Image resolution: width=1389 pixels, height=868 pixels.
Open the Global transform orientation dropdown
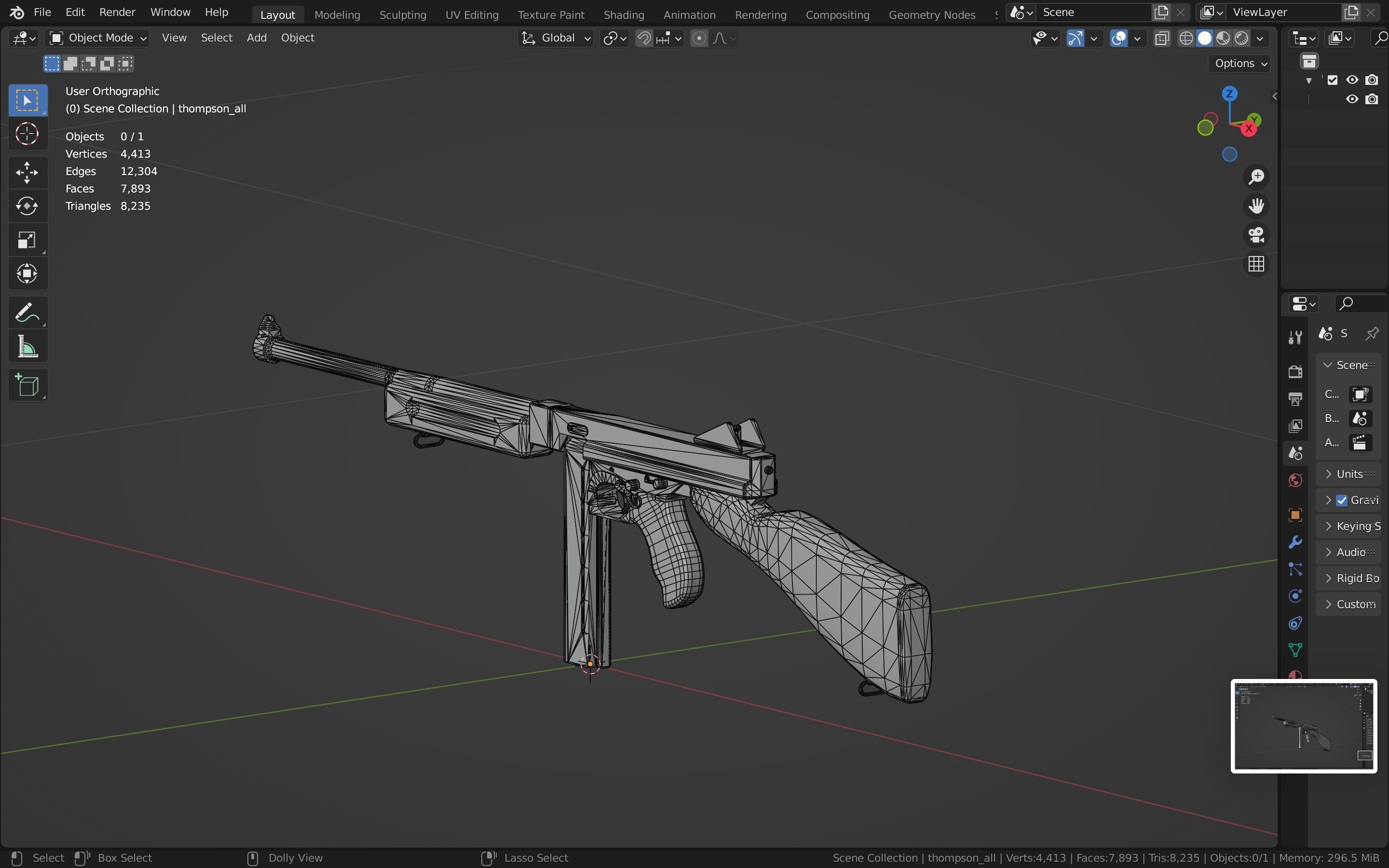[x=556, y=38]
